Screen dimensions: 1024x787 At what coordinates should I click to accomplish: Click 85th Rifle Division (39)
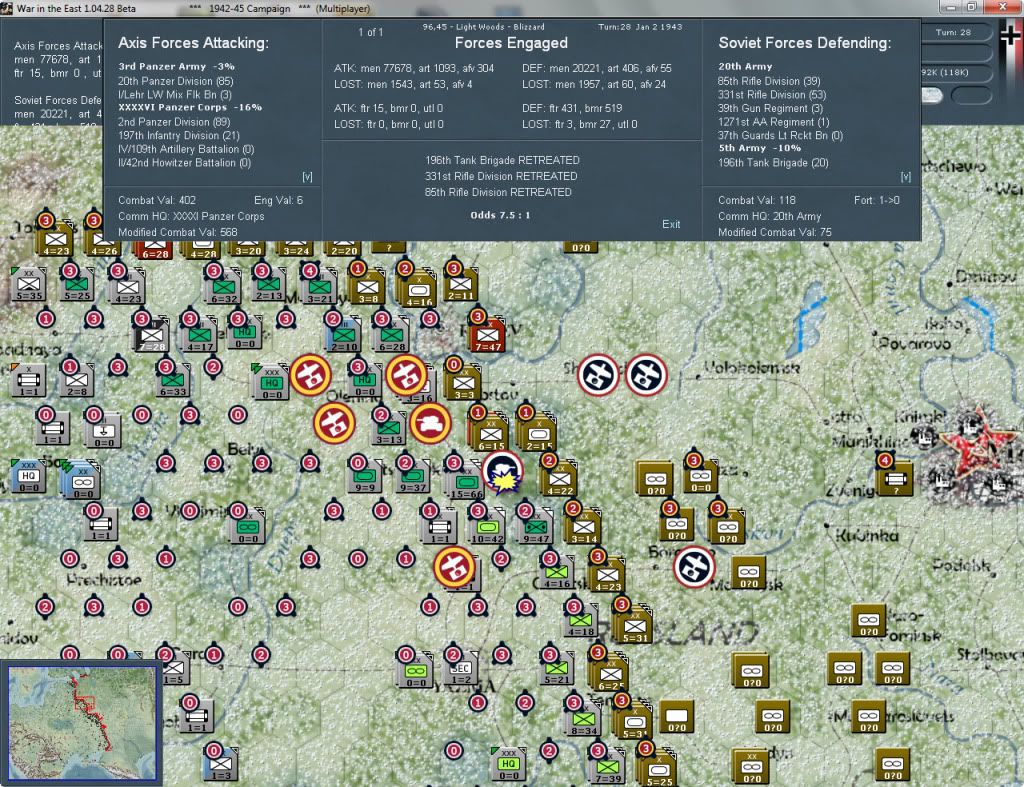(x=769, y=81)
